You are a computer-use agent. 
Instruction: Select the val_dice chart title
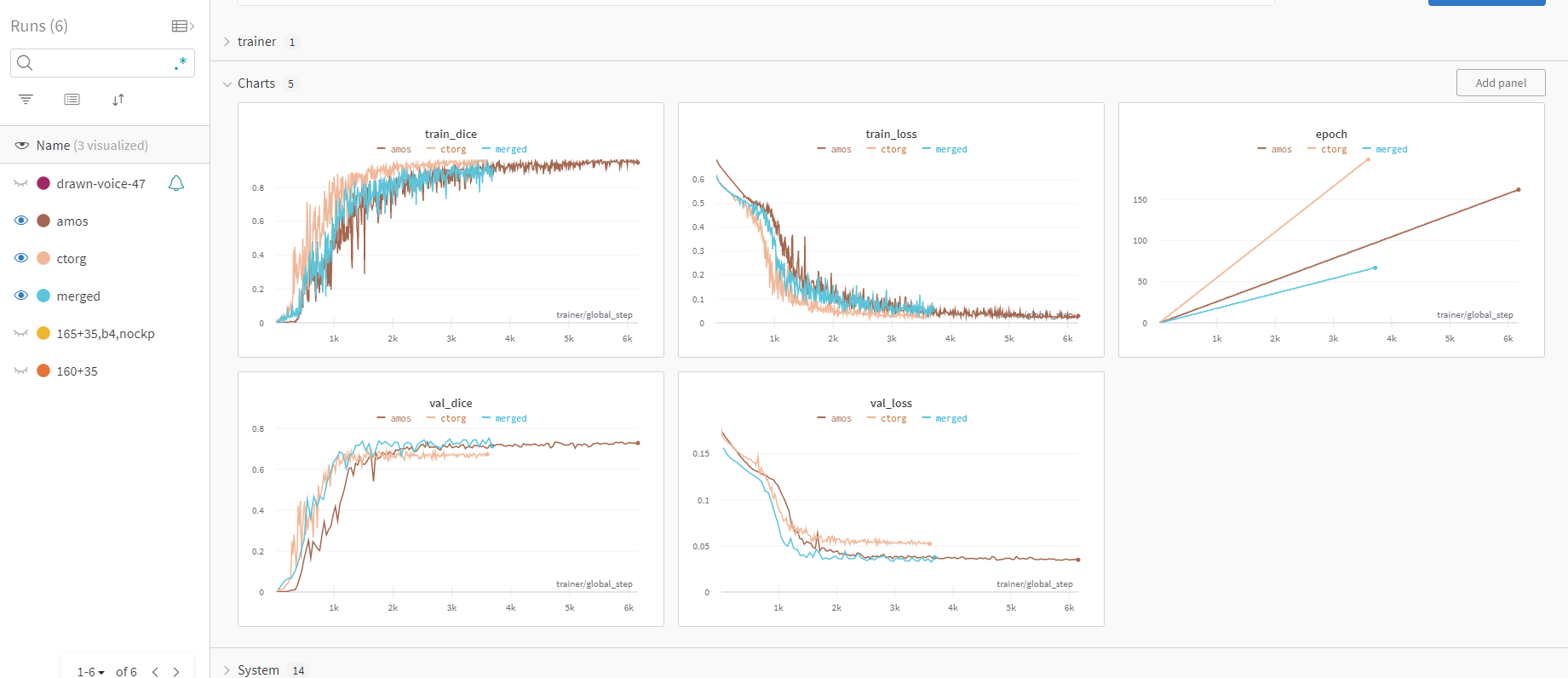[x=451, y=403]
